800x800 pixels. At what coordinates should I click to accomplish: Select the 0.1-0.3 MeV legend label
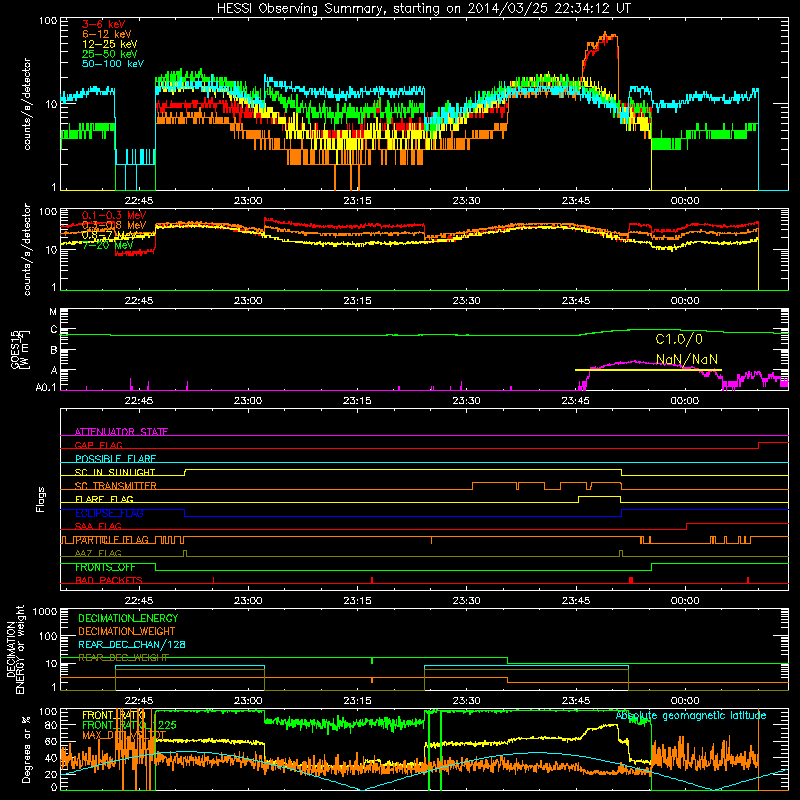[x=114, y=215]
